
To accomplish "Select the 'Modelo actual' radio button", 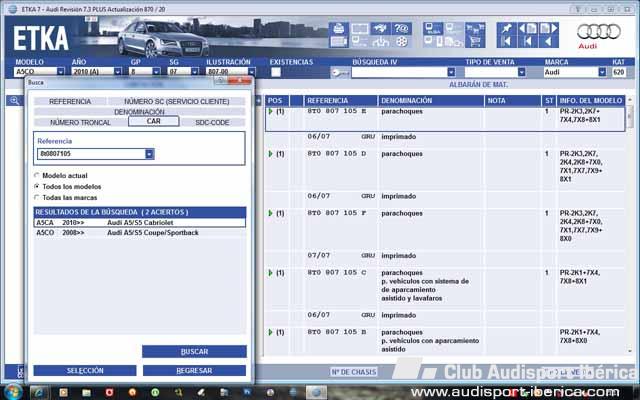I will coord(37,176).
